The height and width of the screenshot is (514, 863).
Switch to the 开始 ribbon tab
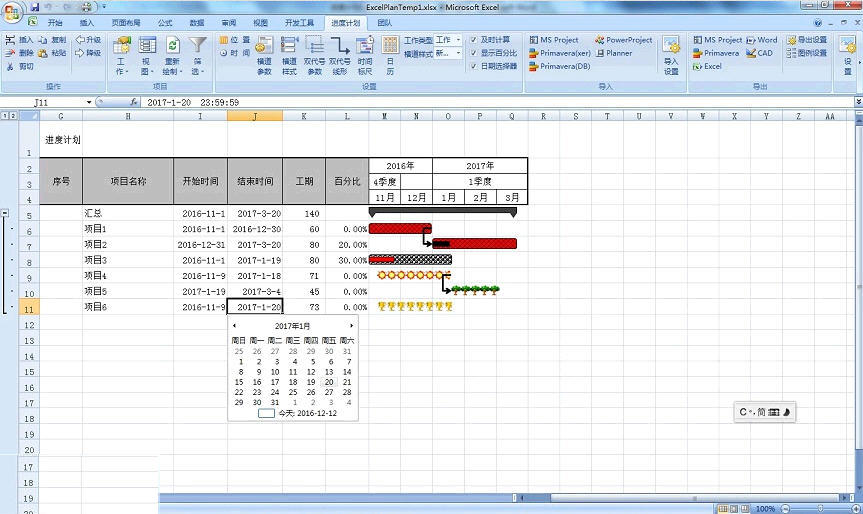[x=55, y=23]
